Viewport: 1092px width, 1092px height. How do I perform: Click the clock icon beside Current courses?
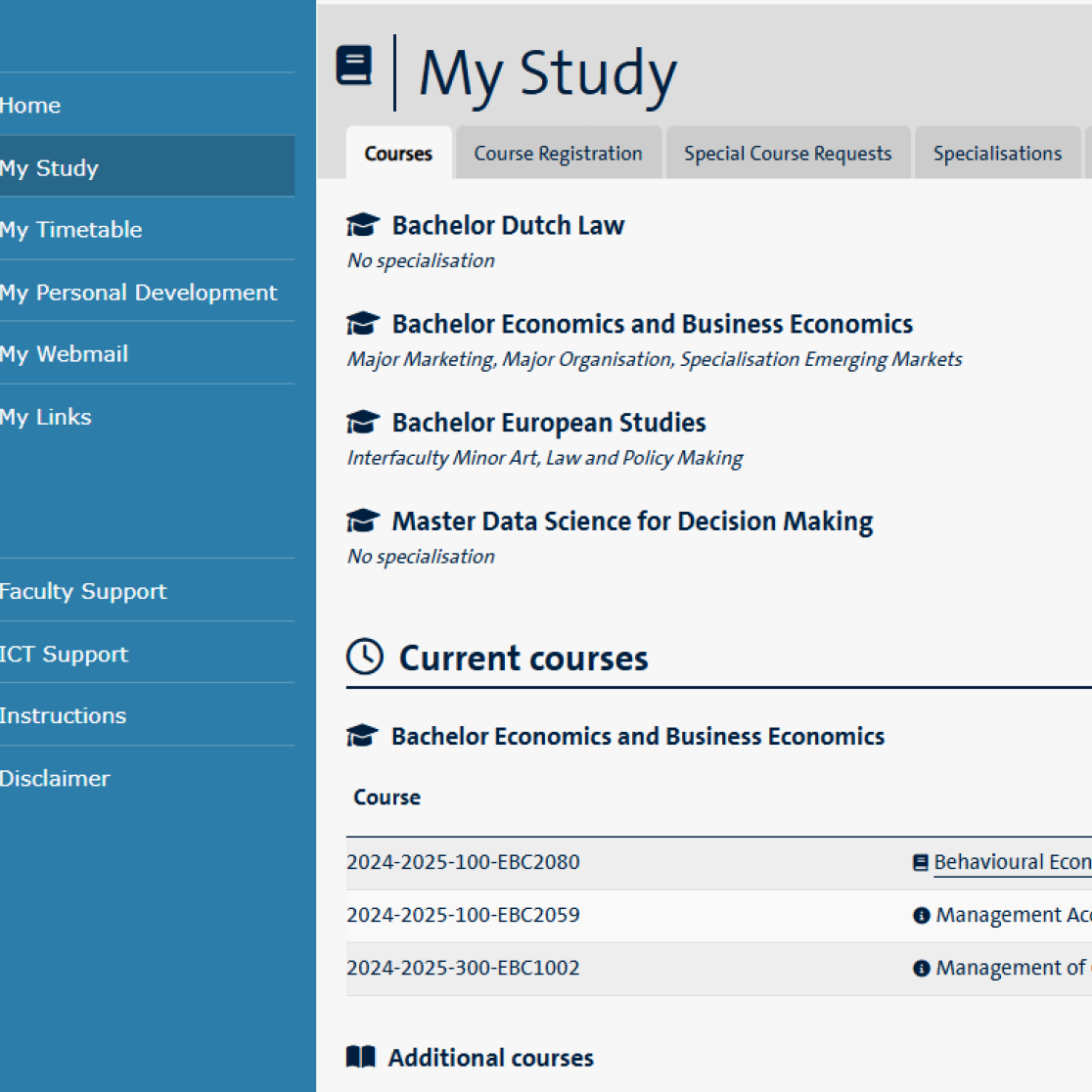pos(365,657)
